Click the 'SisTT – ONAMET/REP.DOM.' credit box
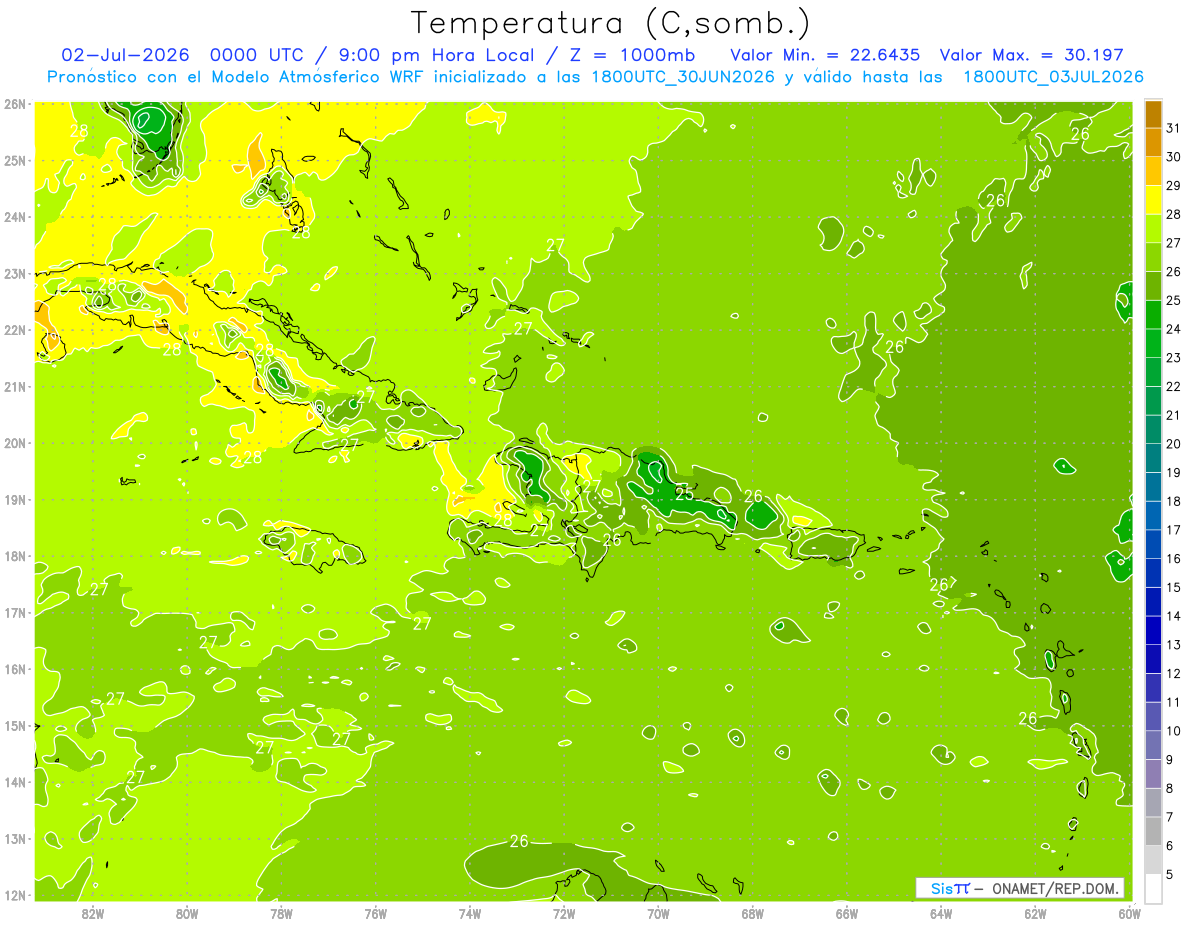 pos(1020,888)
